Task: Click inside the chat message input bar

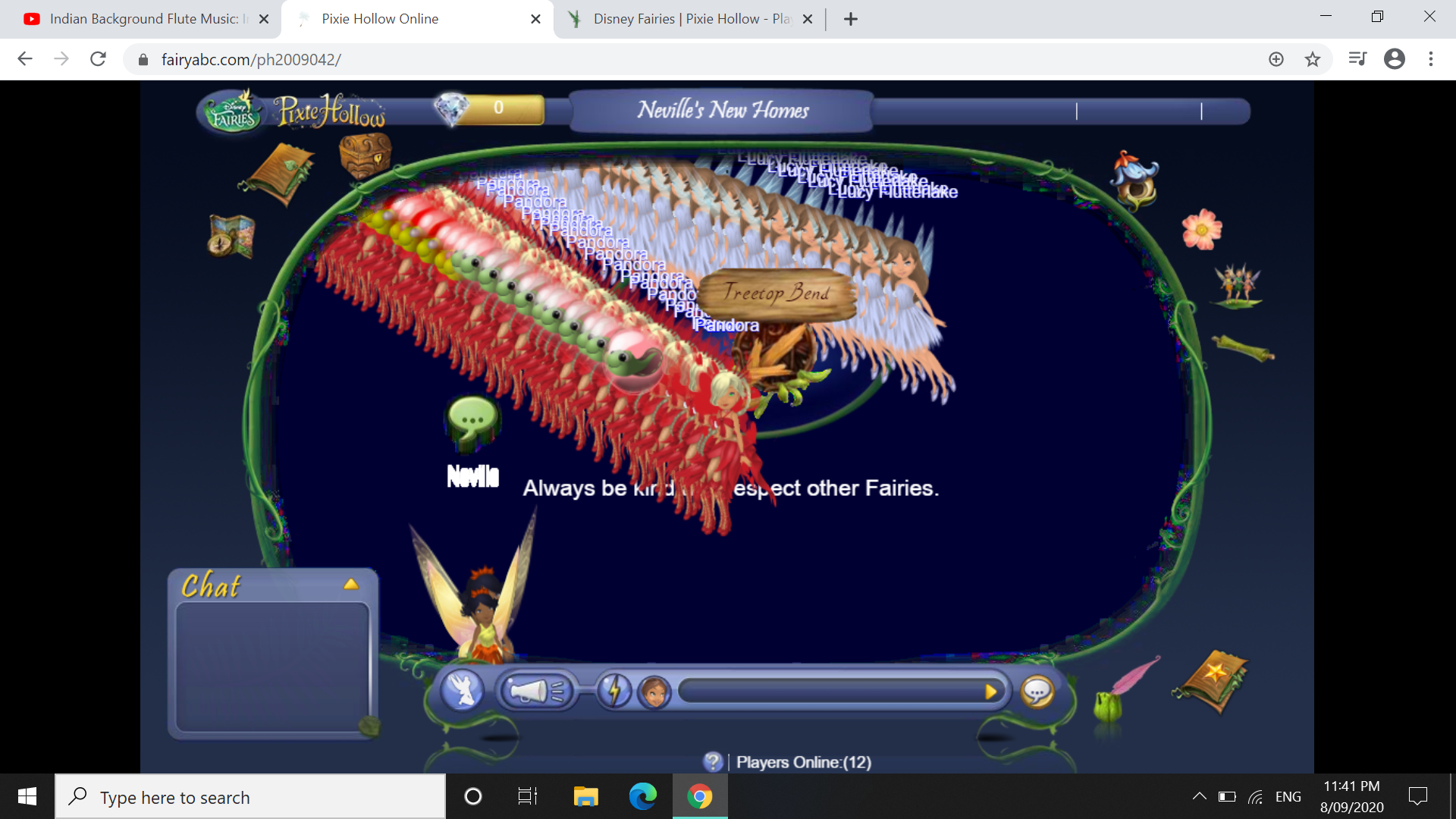Action: point(834,691)
